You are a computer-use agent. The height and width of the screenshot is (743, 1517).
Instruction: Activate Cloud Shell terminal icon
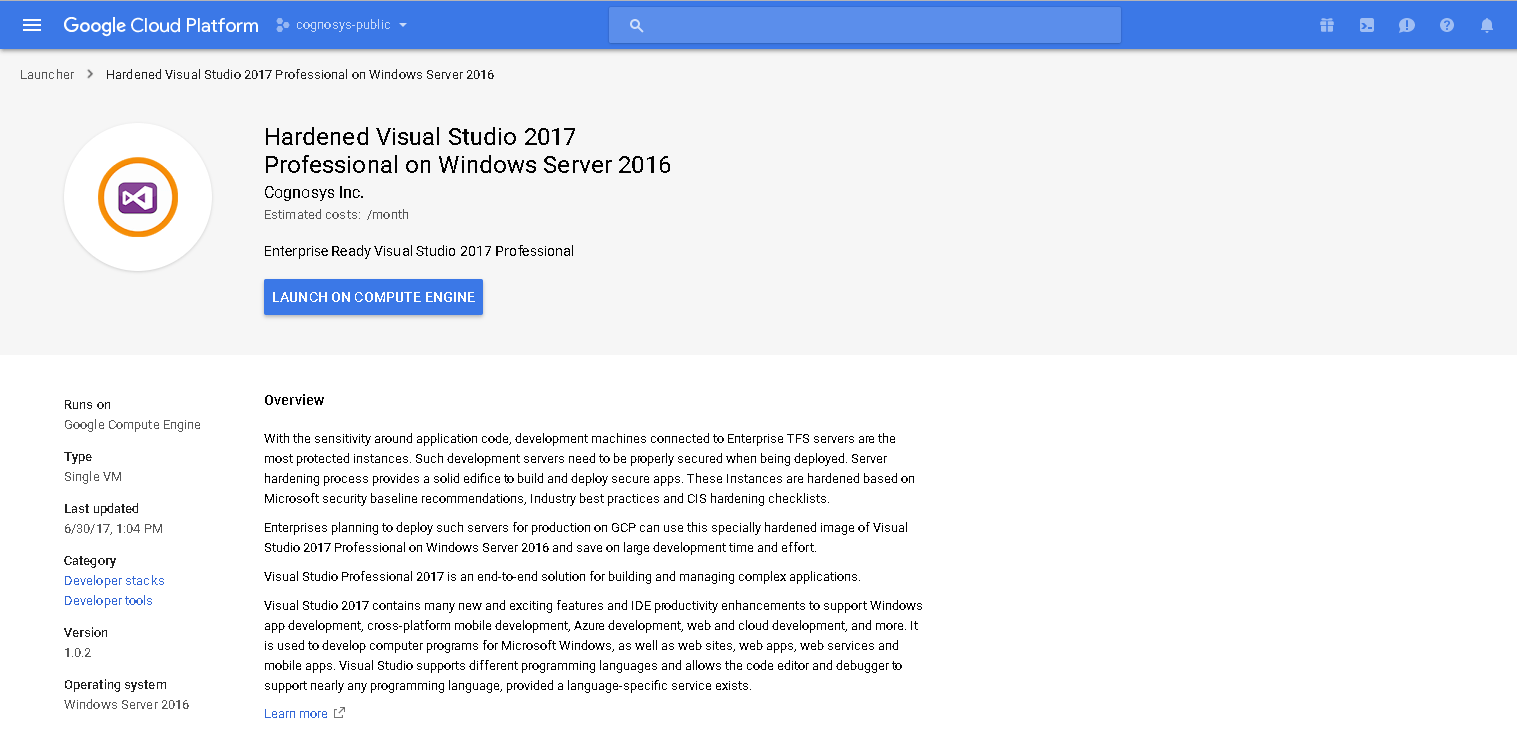1367,25
